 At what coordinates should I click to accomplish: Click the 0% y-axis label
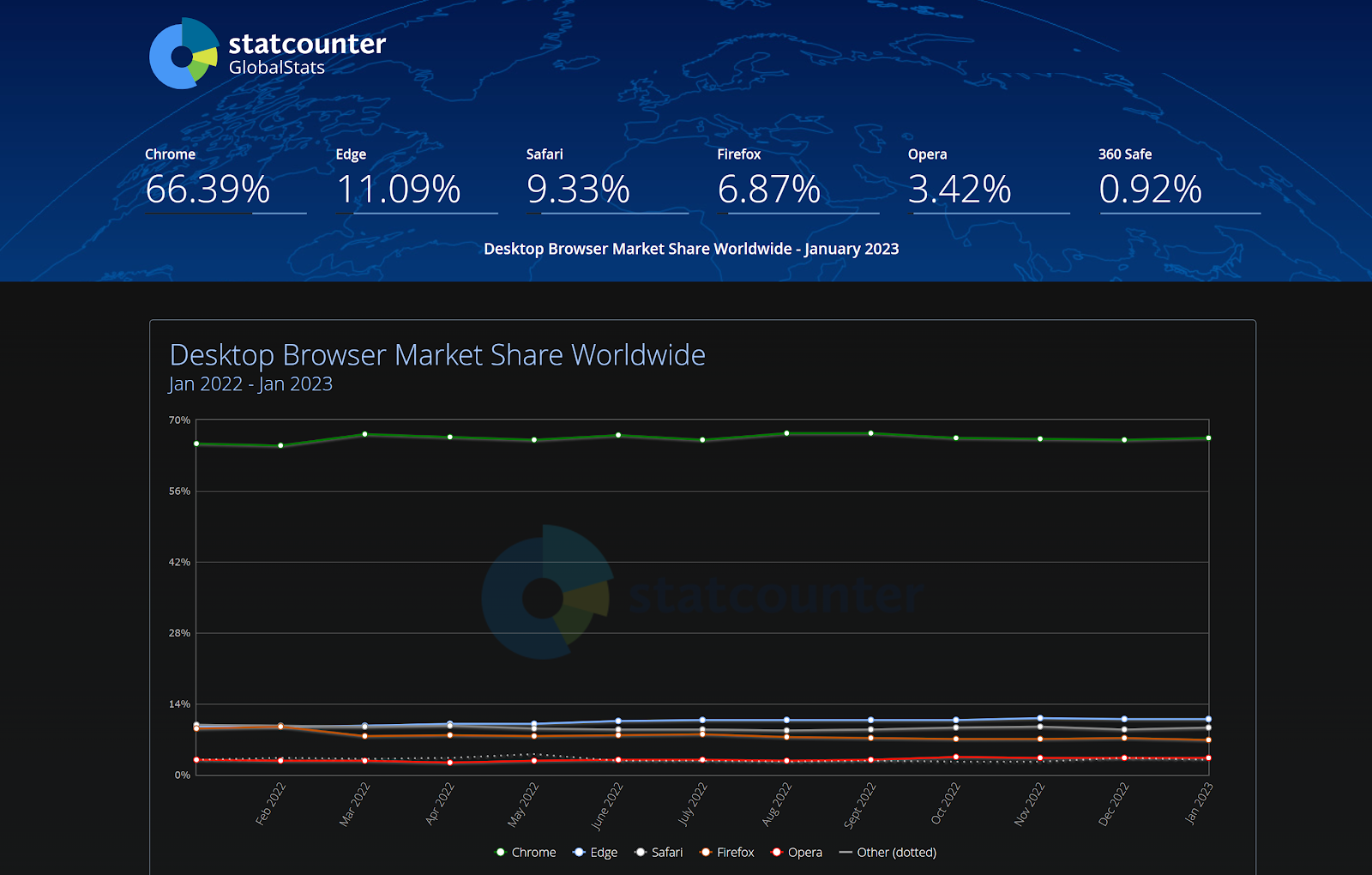tap(183, 775)
